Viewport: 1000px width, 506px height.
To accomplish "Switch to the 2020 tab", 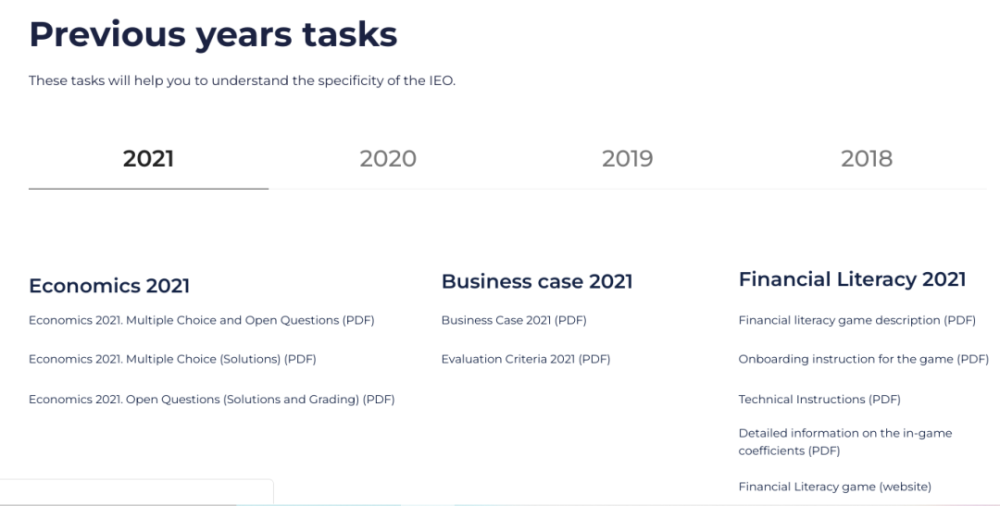I will pos(388,159).
